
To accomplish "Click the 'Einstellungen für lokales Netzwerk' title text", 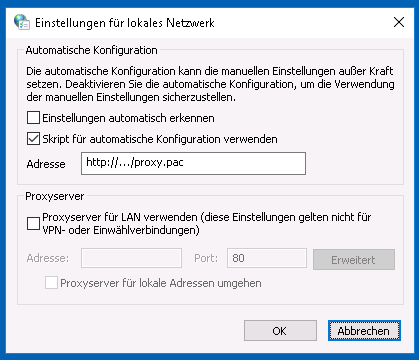I will pyautogui.click(x=125, y=23).
